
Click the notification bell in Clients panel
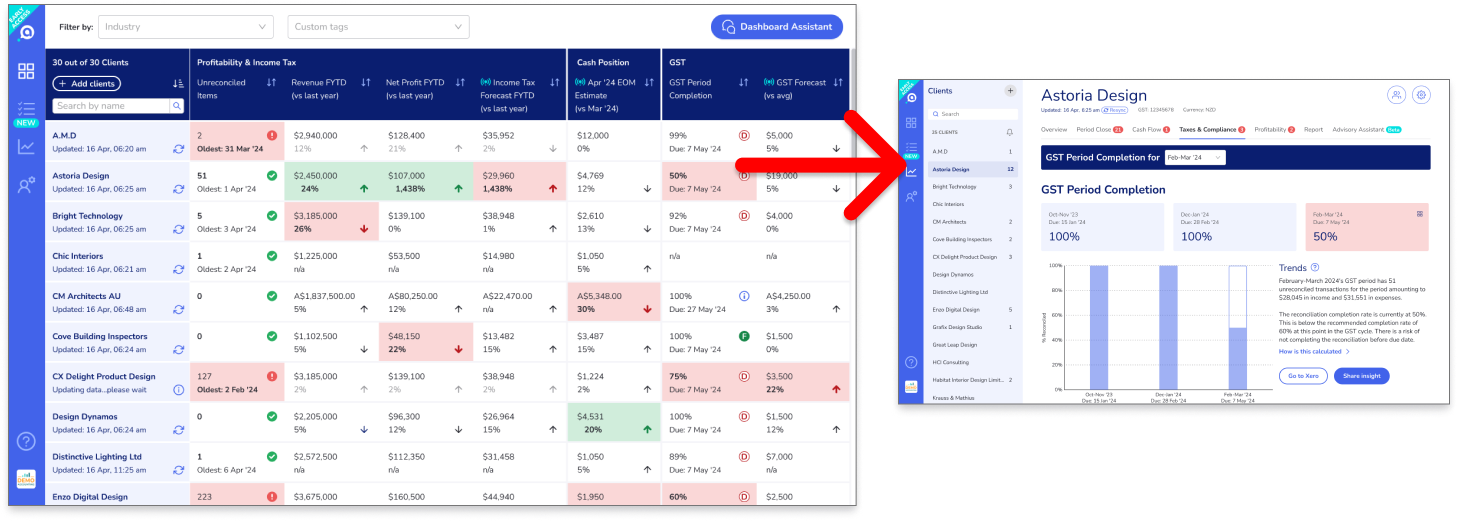point(1009,132)
